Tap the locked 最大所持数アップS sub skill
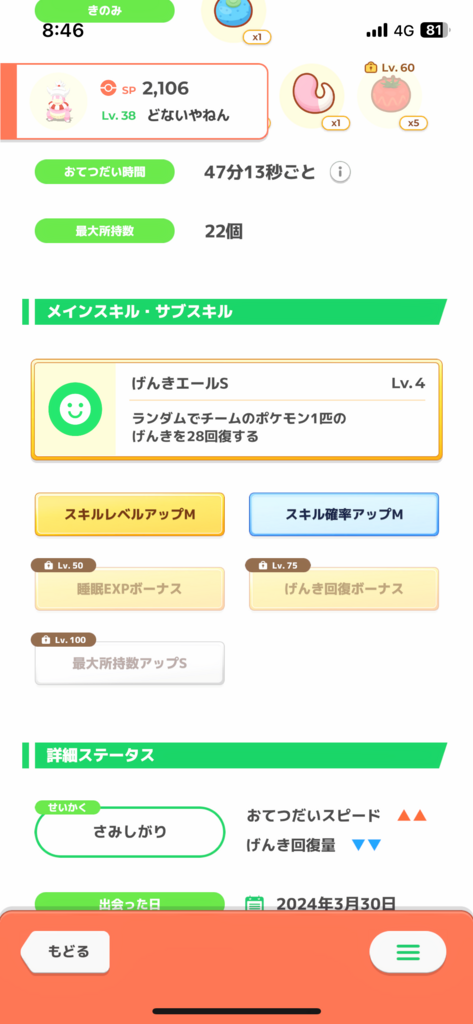473x1024 pixels. coord(129,664)
